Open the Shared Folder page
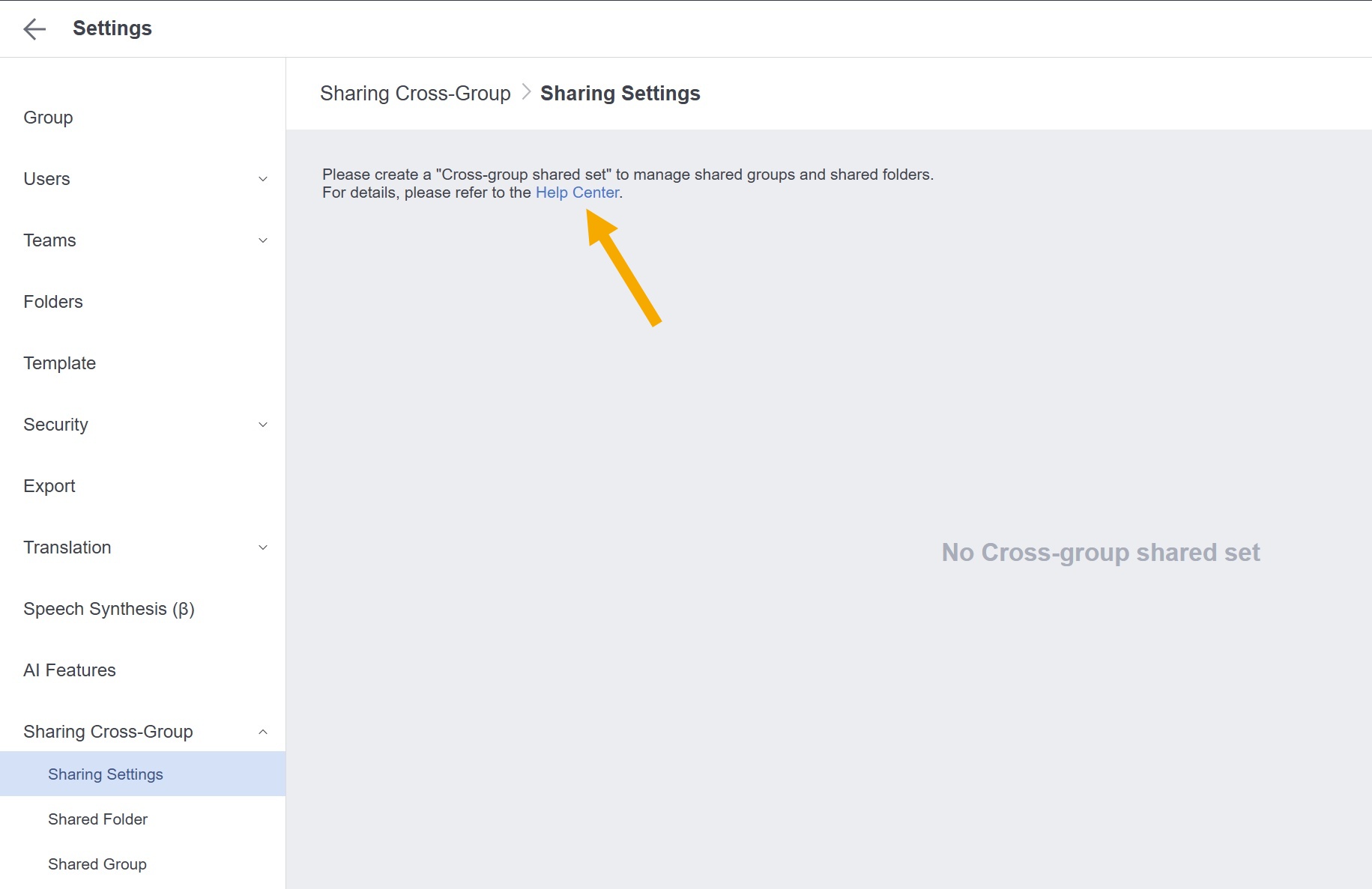 (x=97, y=819)
